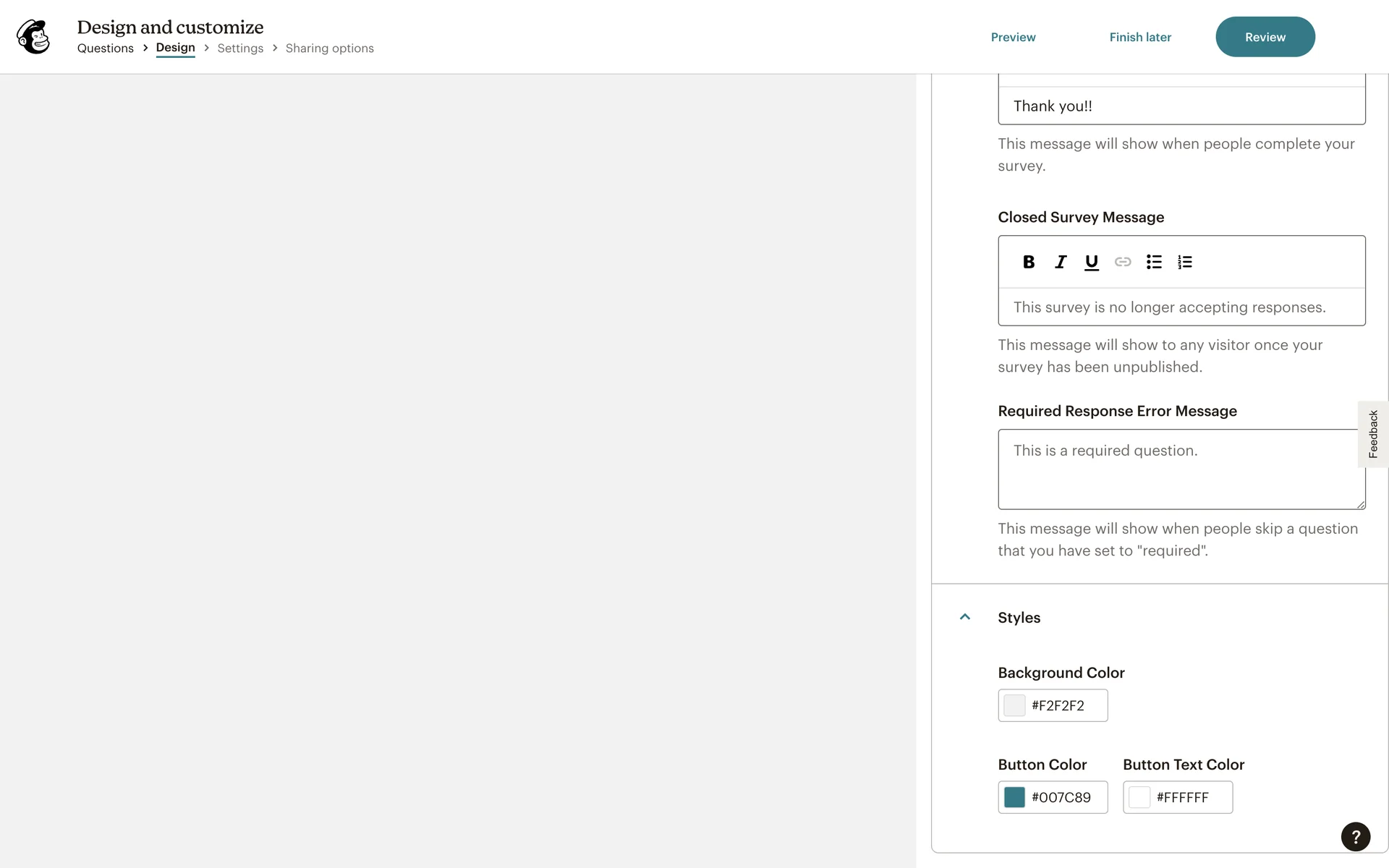Click the Preview link

pyautogui.click(x=1013, y=37)
